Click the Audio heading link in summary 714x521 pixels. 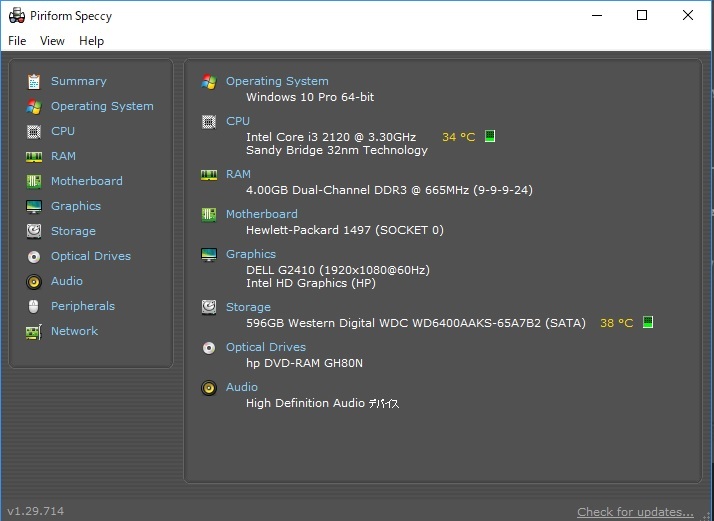pyautogui.click(x=242, y=387)
